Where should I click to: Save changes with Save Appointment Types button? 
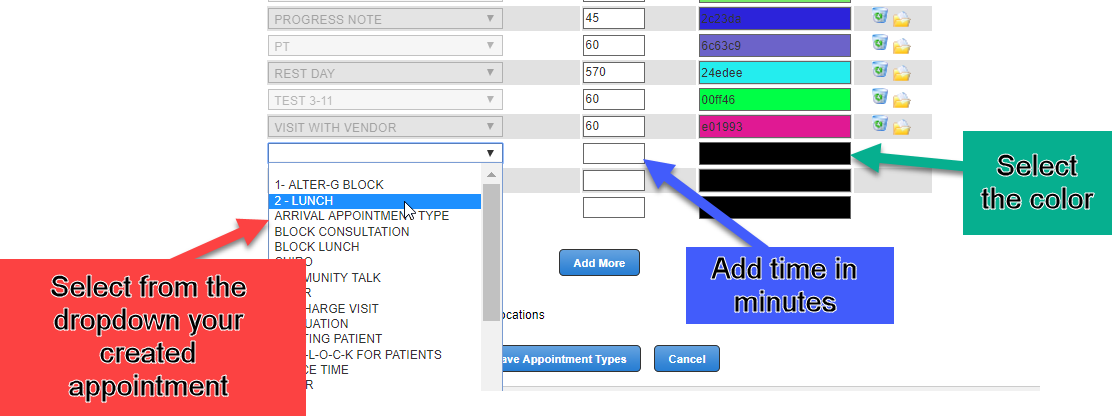coord(565,359)
